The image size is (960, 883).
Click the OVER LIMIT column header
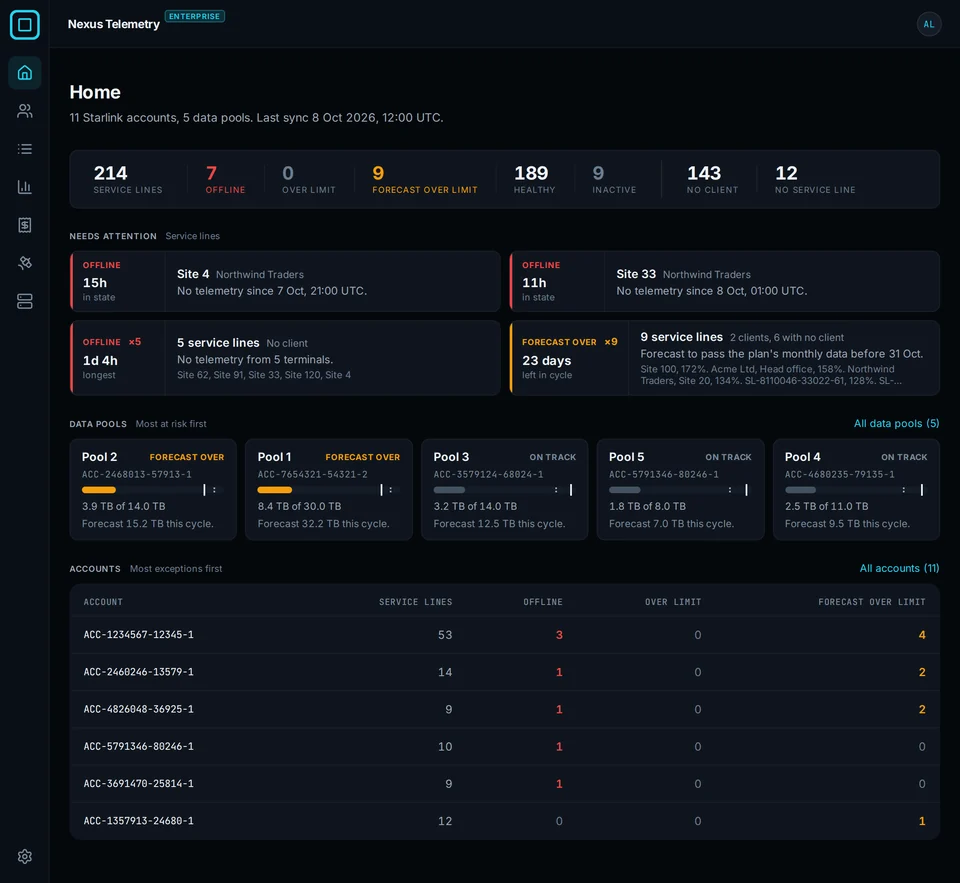(673, 602)
